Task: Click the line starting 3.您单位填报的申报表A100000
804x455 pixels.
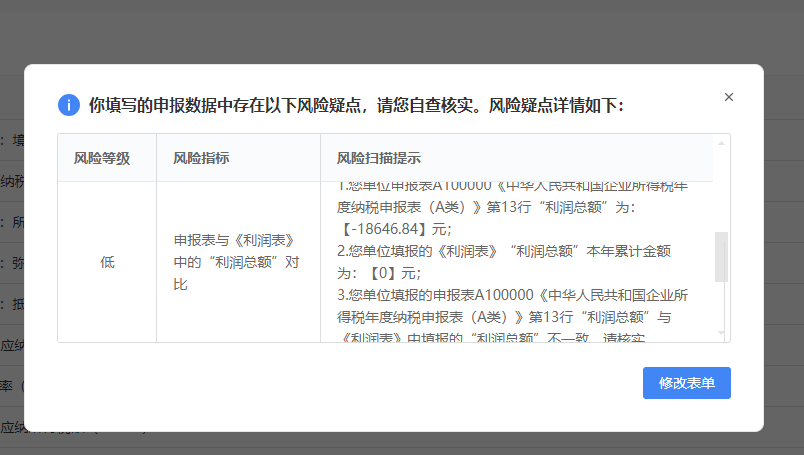Action: tap(512, 295)
